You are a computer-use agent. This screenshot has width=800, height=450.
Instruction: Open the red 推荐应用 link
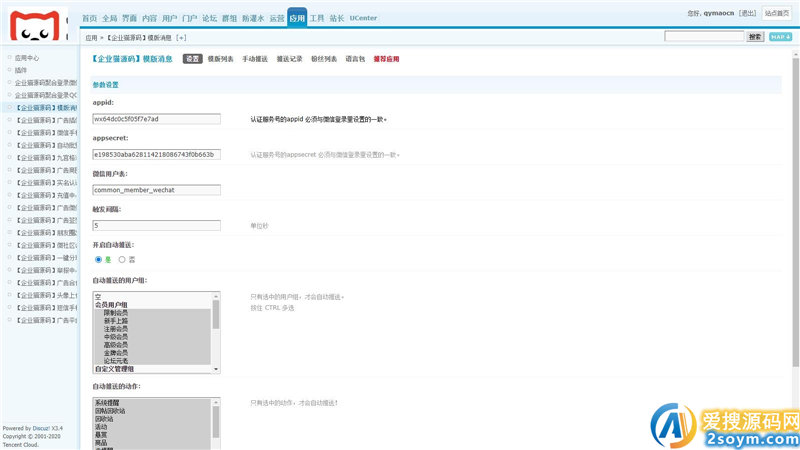point(386,59)
